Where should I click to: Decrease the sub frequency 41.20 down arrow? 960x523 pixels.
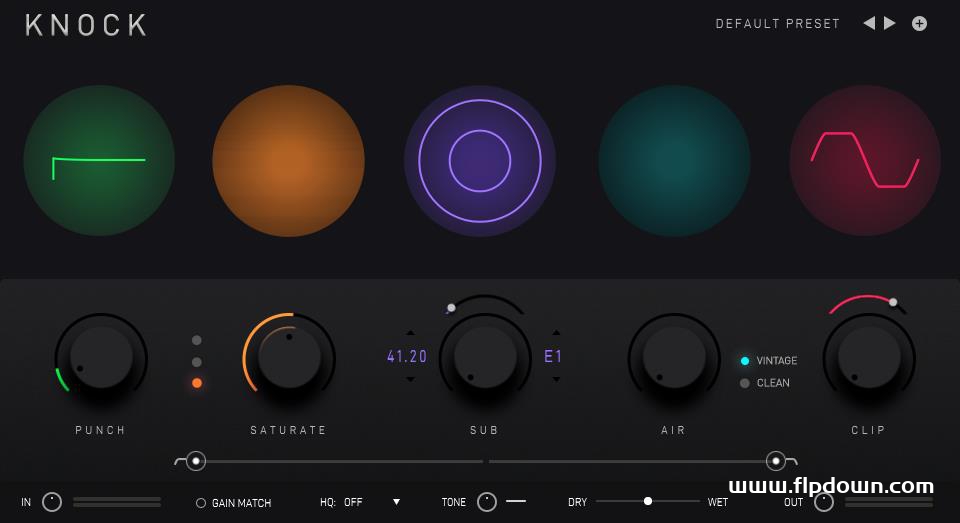click(x=410, y=380)
